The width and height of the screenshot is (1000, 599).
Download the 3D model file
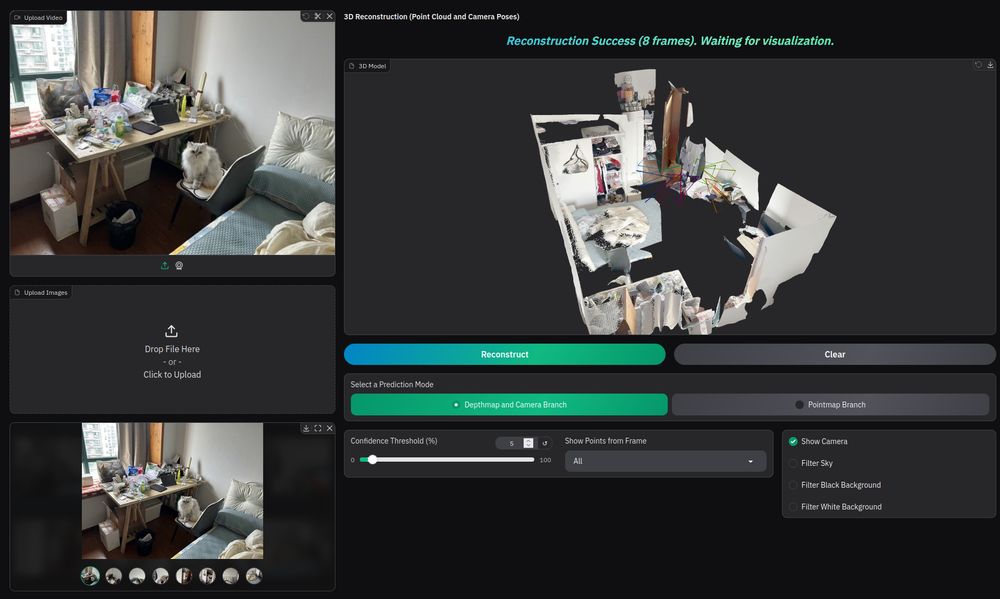990,65
